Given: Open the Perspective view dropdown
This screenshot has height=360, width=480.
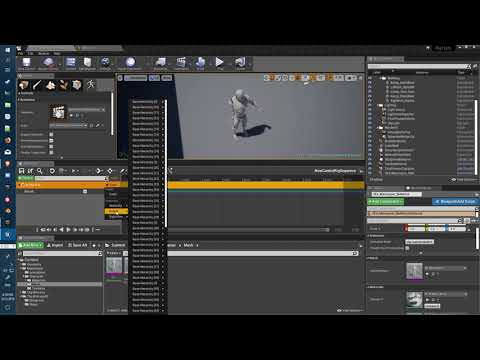Looking at the screenshot, I should (x=135, y=78).
